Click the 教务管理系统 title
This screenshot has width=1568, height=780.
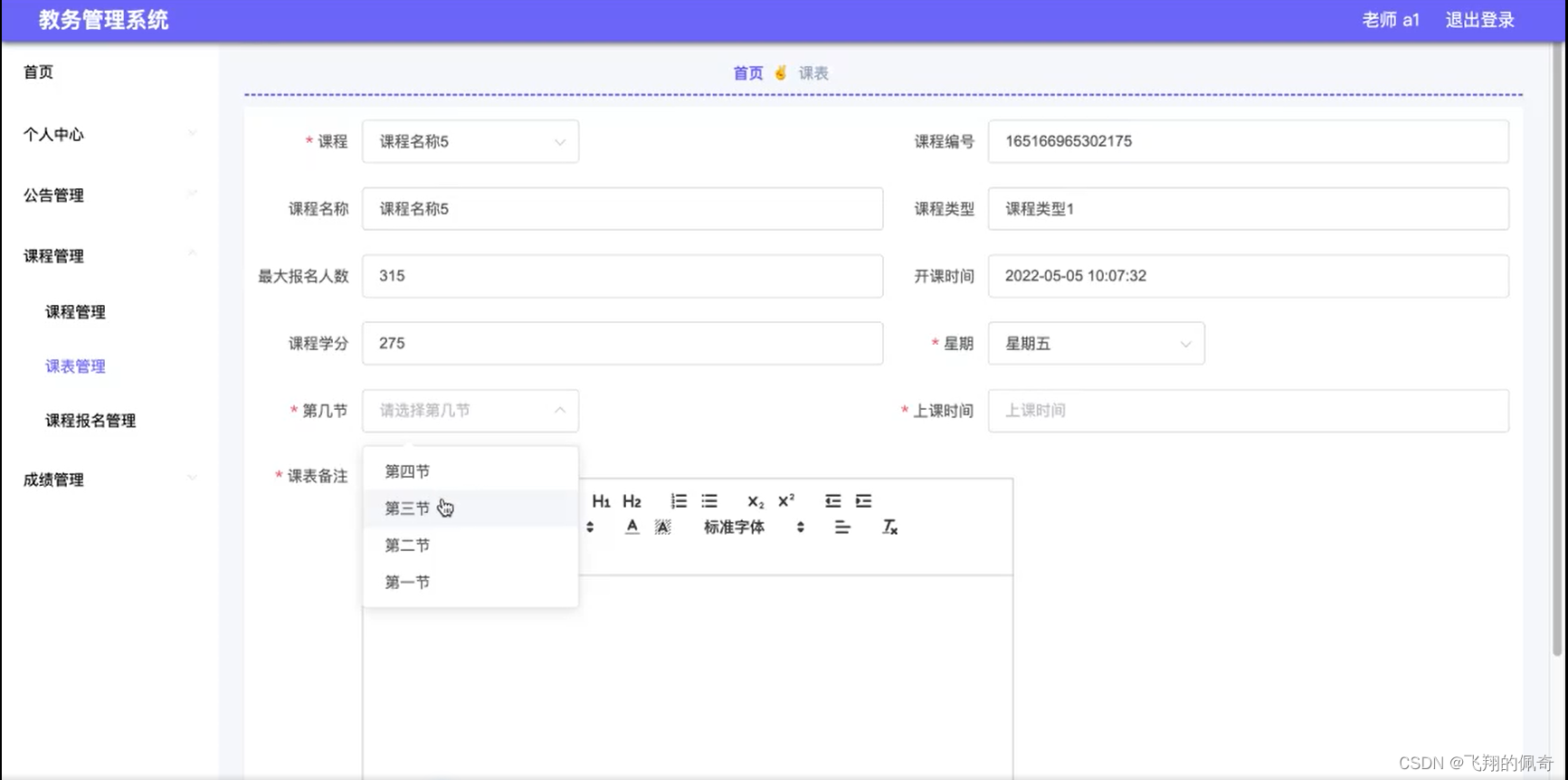pyautogui.click(x=103, y=20)
